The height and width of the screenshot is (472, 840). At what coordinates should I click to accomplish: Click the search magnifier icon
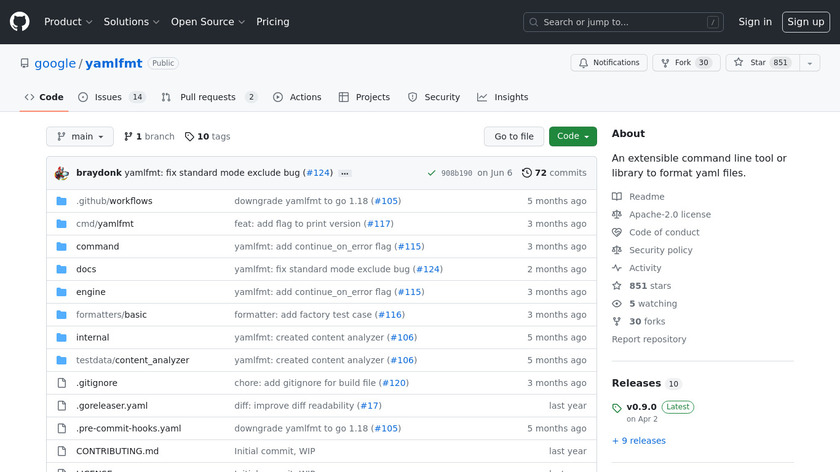tap(534, 22)
